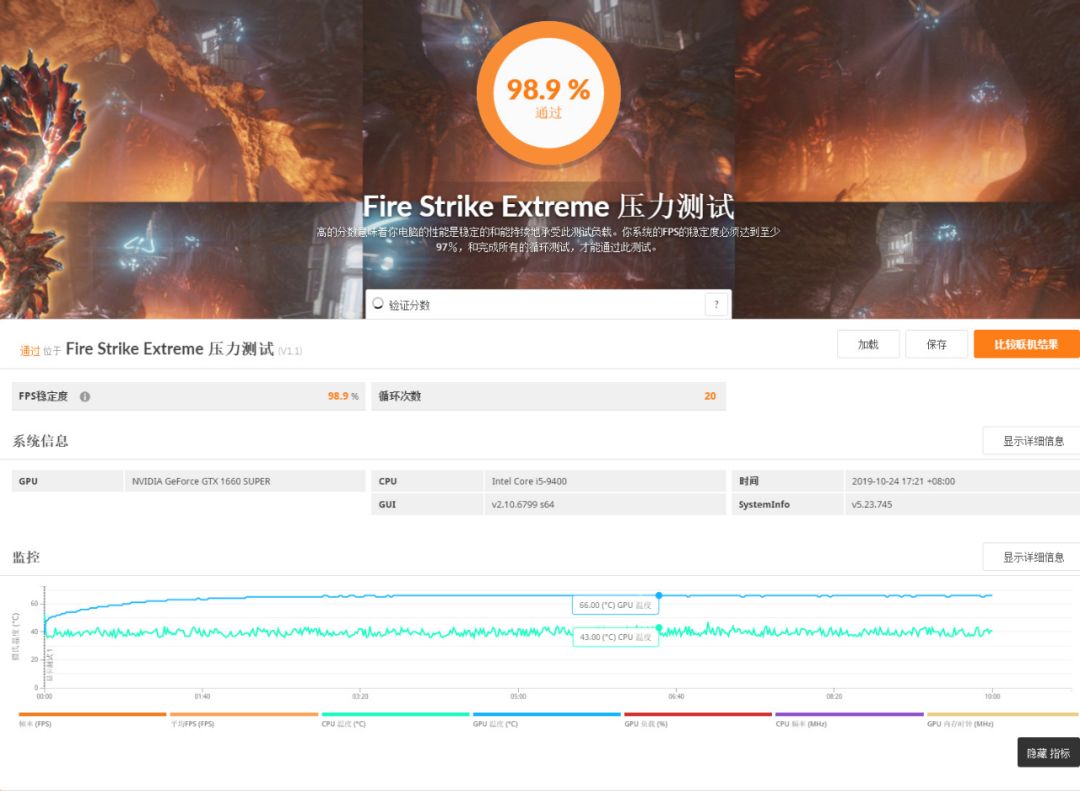Click the 系统信息 section heading
The height and width of the screenshot is (791, 1080).
click(41, 441)
